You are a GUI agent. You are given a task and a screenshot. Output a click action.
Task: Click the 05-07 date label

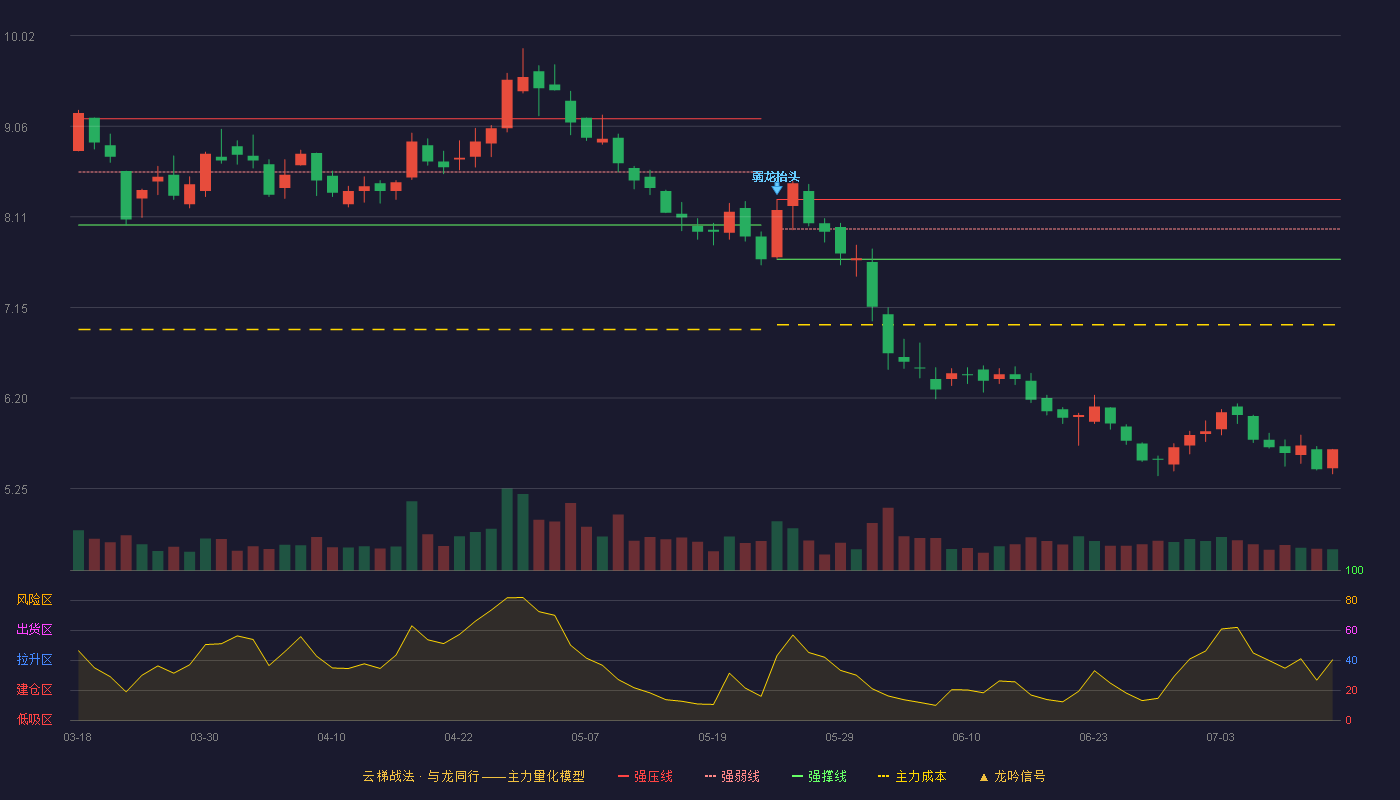point(585,737)
